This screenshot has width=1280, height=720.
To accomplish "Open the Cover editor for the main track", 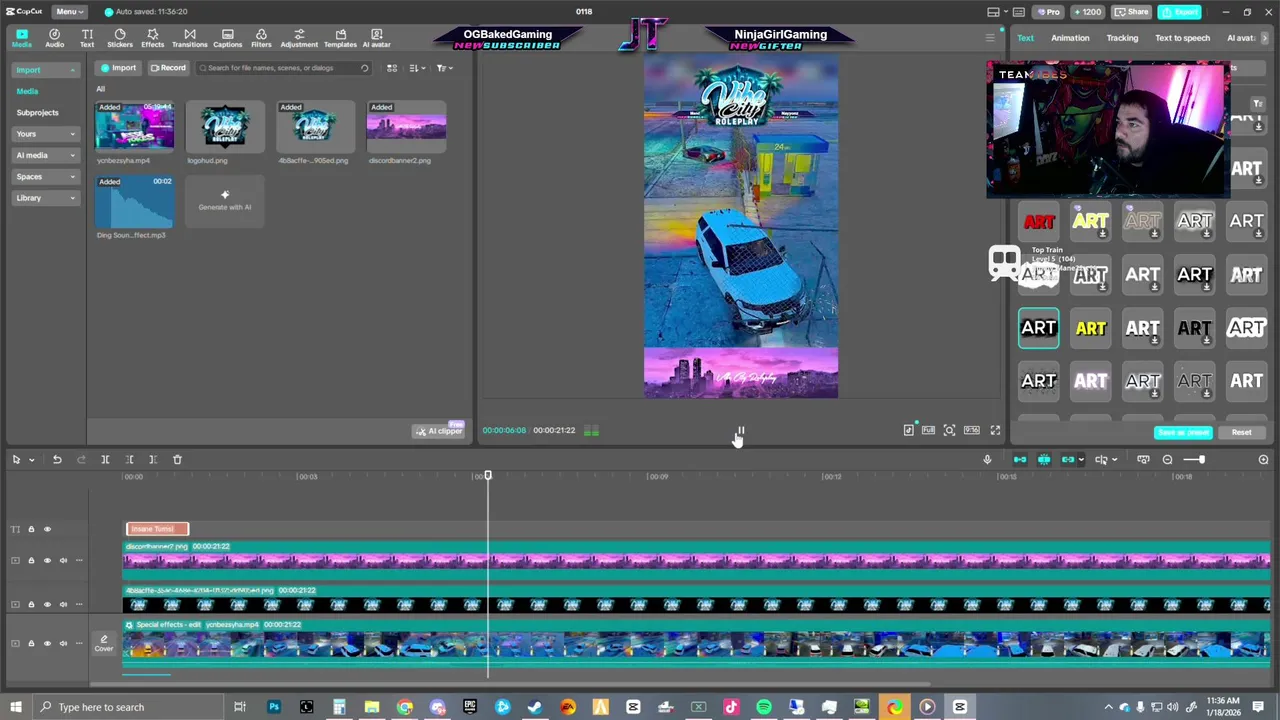I will point(104,643).
